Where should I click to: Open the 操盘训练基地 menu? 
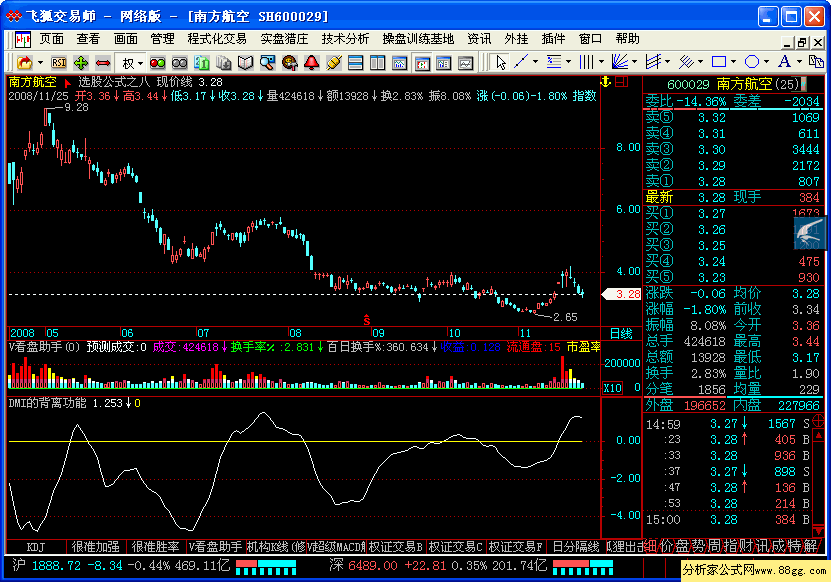tap(418, 39)
